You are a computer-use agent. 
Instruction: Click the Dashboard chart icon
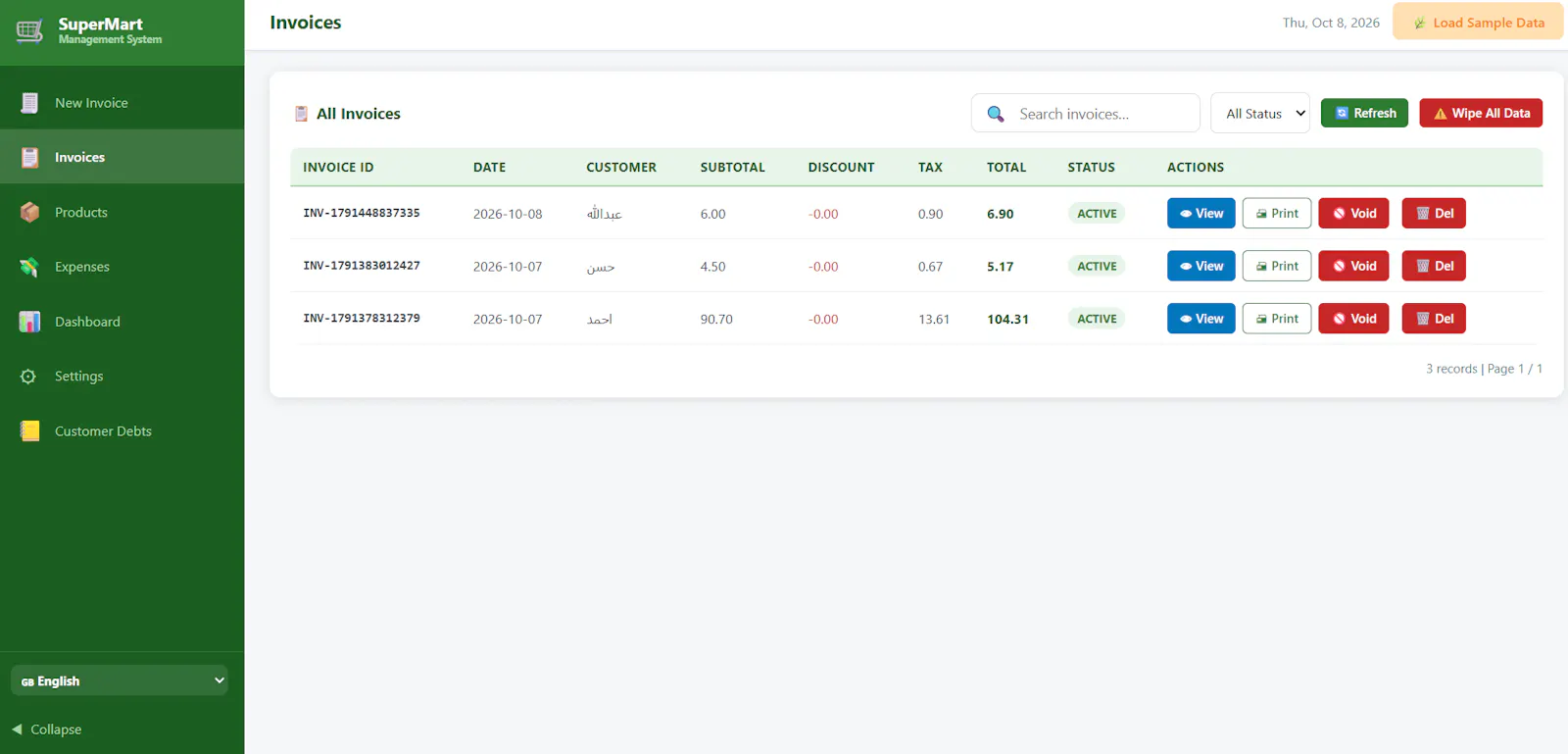(29, 322)
